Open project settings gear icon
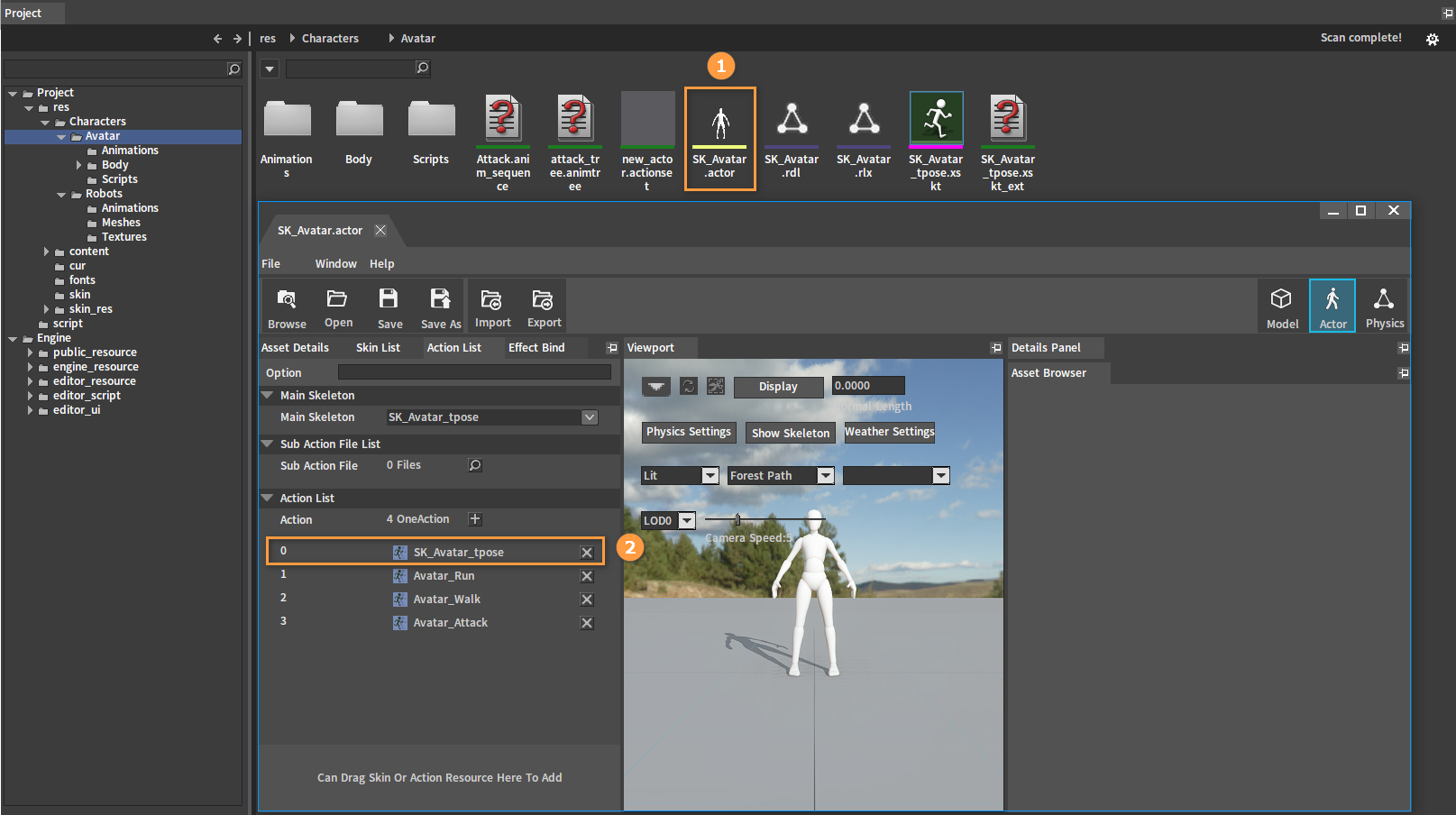This screenshot has width=1456, height=815. [x=1433, y=39]
